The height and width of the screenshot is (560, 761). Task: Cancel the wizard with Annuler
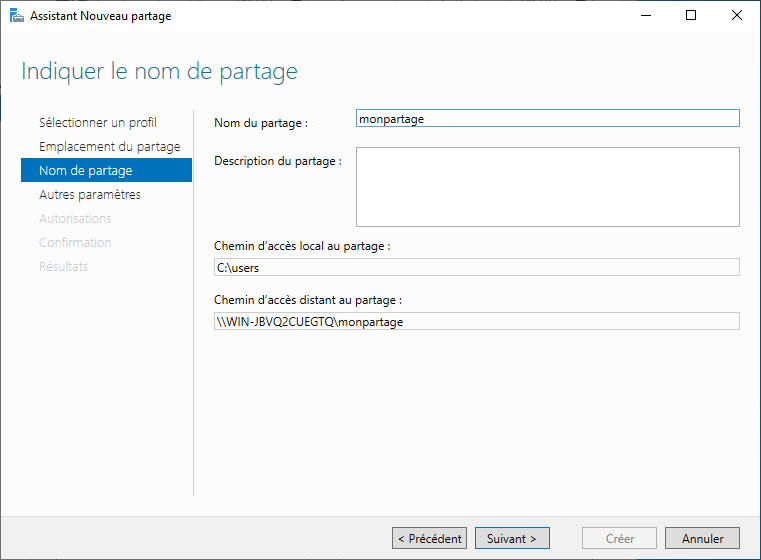702,538
